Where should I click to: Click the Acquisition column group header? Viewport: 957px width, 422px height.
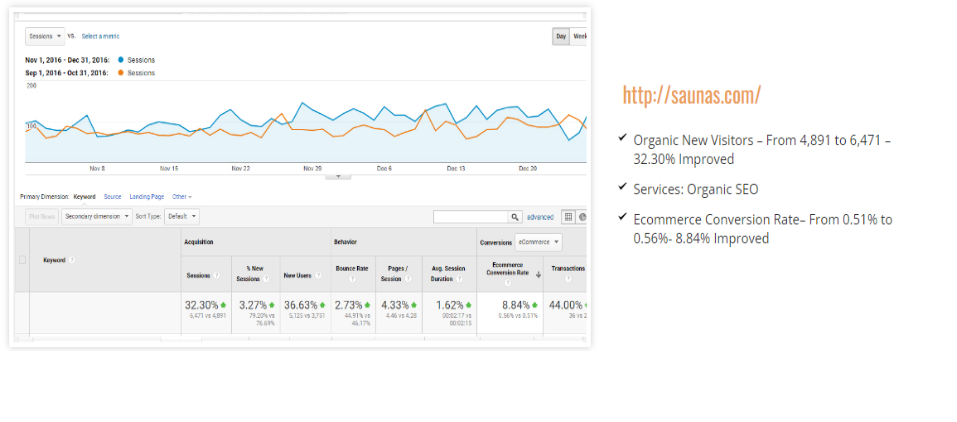pos(198,242)
